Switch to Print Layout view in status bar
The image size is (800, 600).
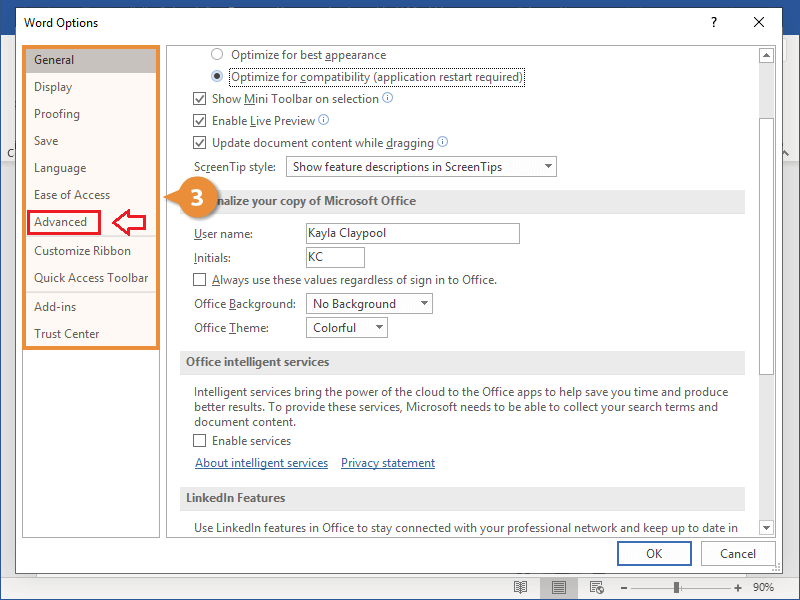coord(559,587)
